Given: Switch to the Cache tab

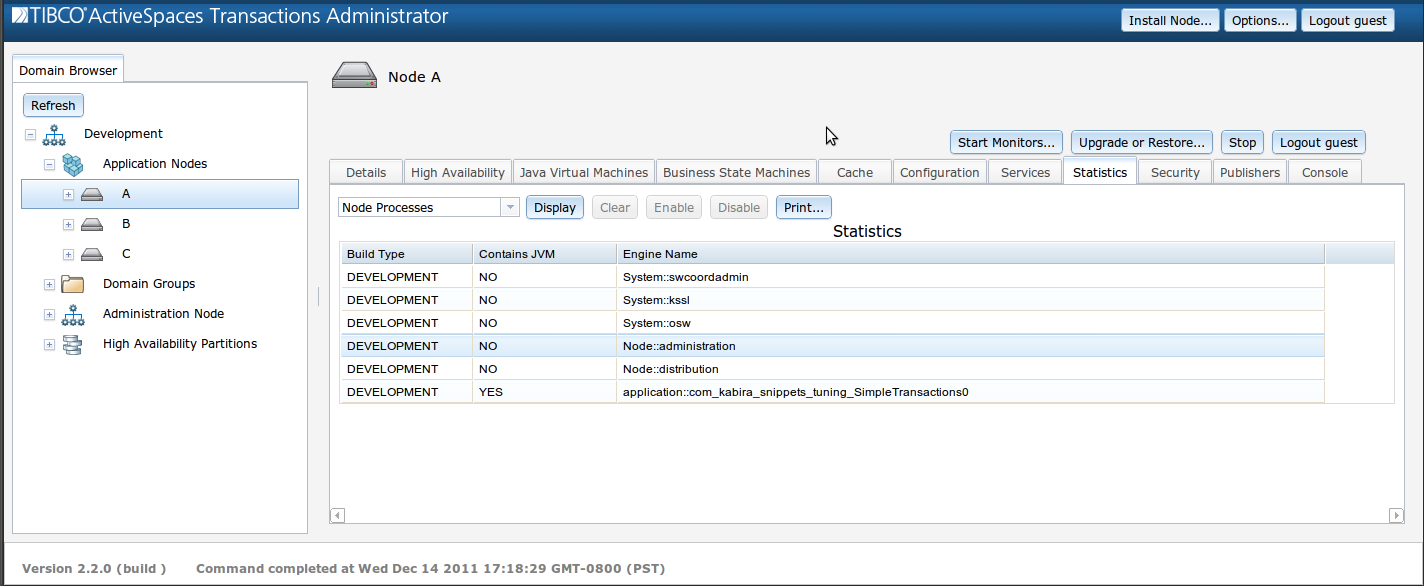Looking at the screenshot, I should point(854,171).
